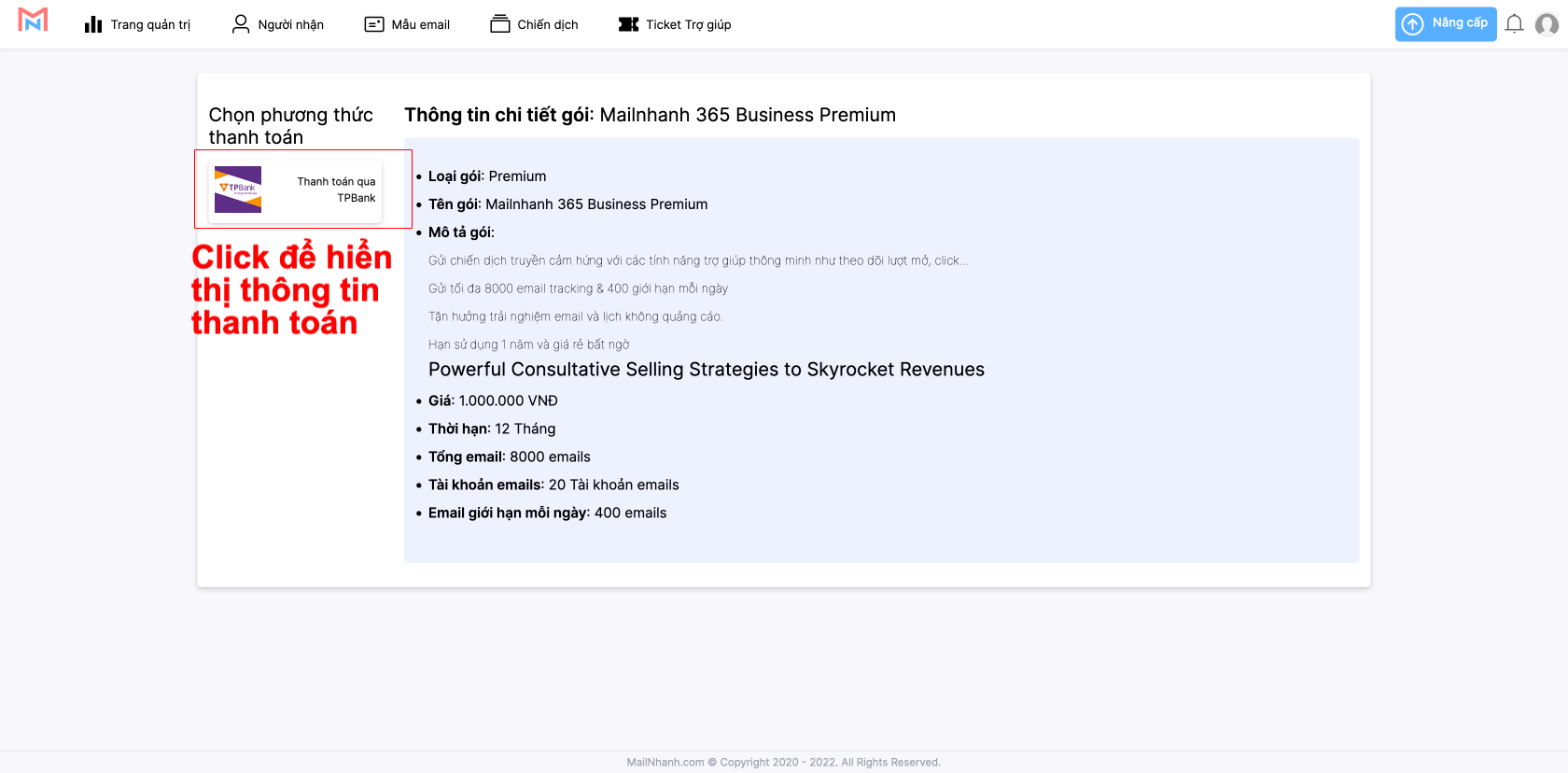The height and width of the screenshot is (773, 1568).
Task: Click the email template card icon
Action: (374, 24)
